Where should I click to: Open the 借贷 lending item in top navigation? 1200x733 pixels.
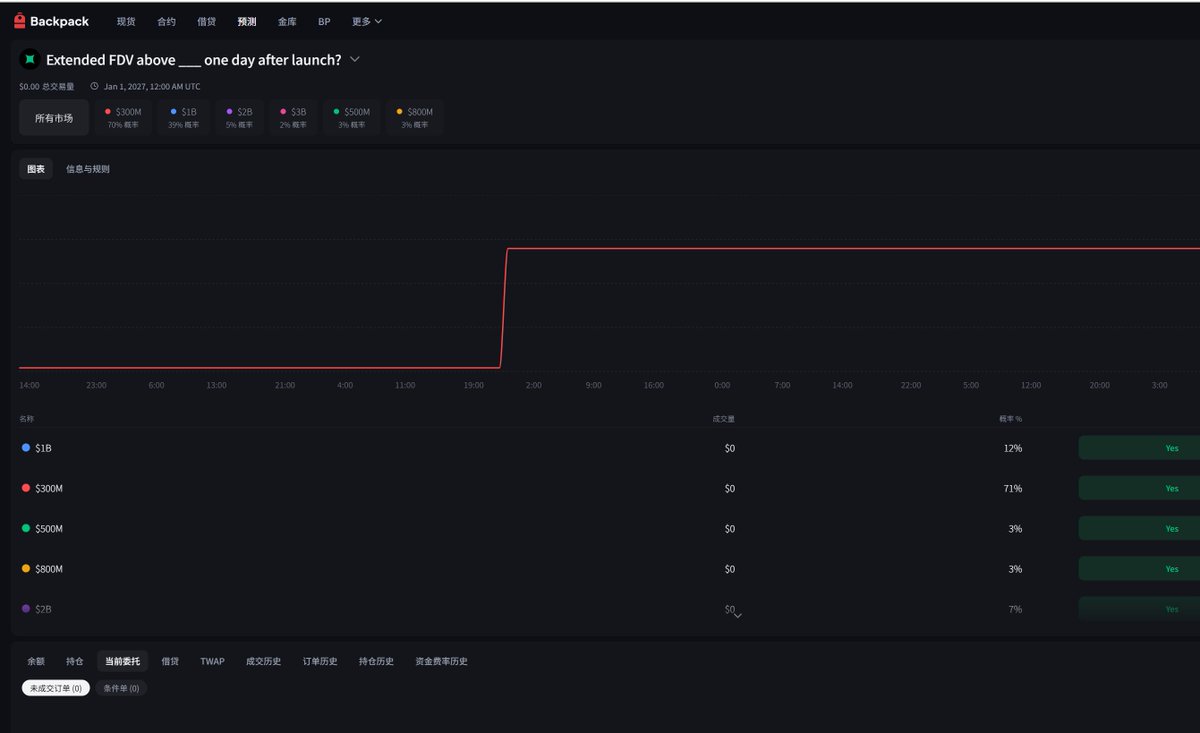(x=206, y=21)
